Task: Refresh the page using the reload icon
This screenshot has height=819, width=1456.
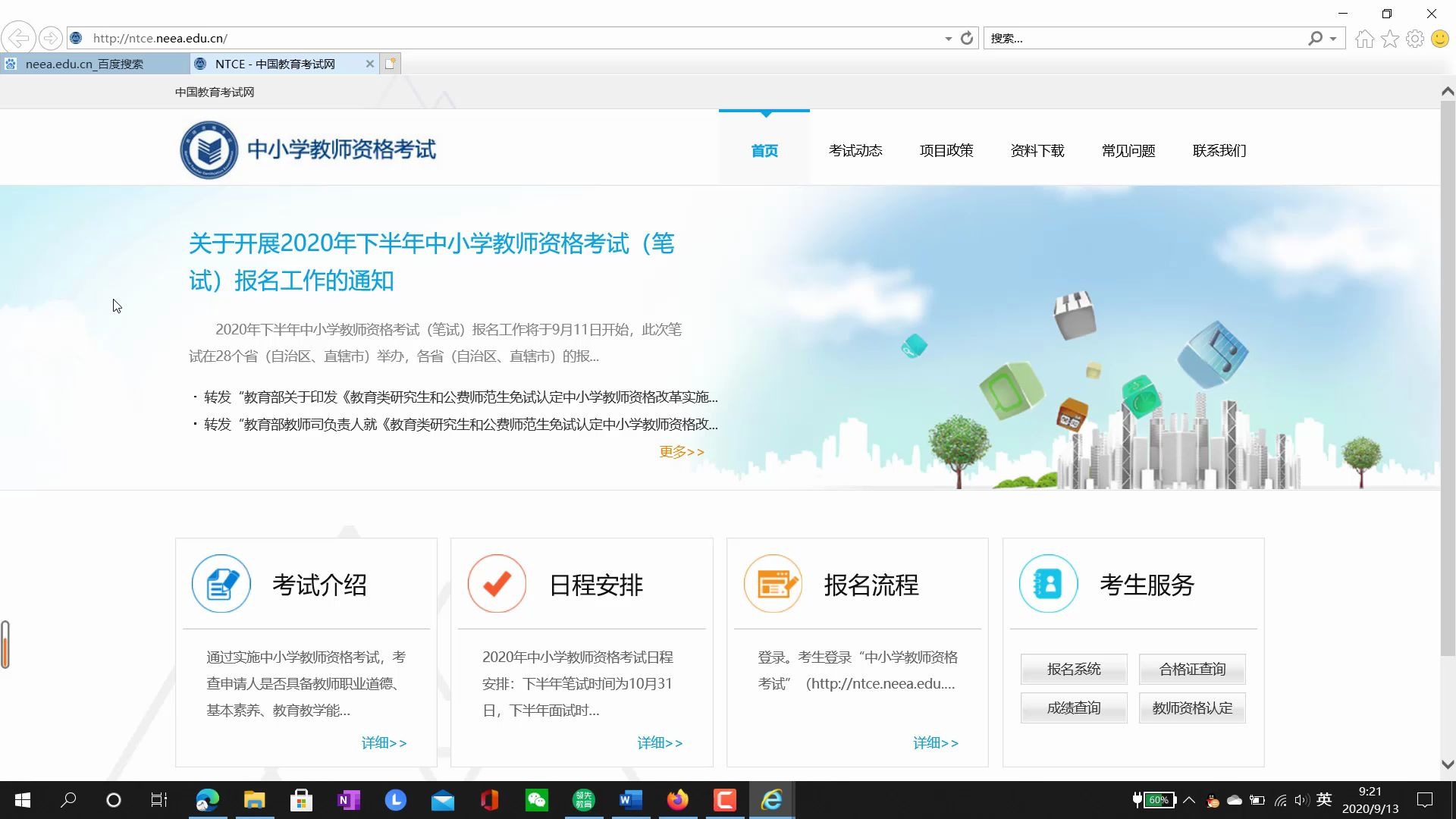Action: pos(966,38)
